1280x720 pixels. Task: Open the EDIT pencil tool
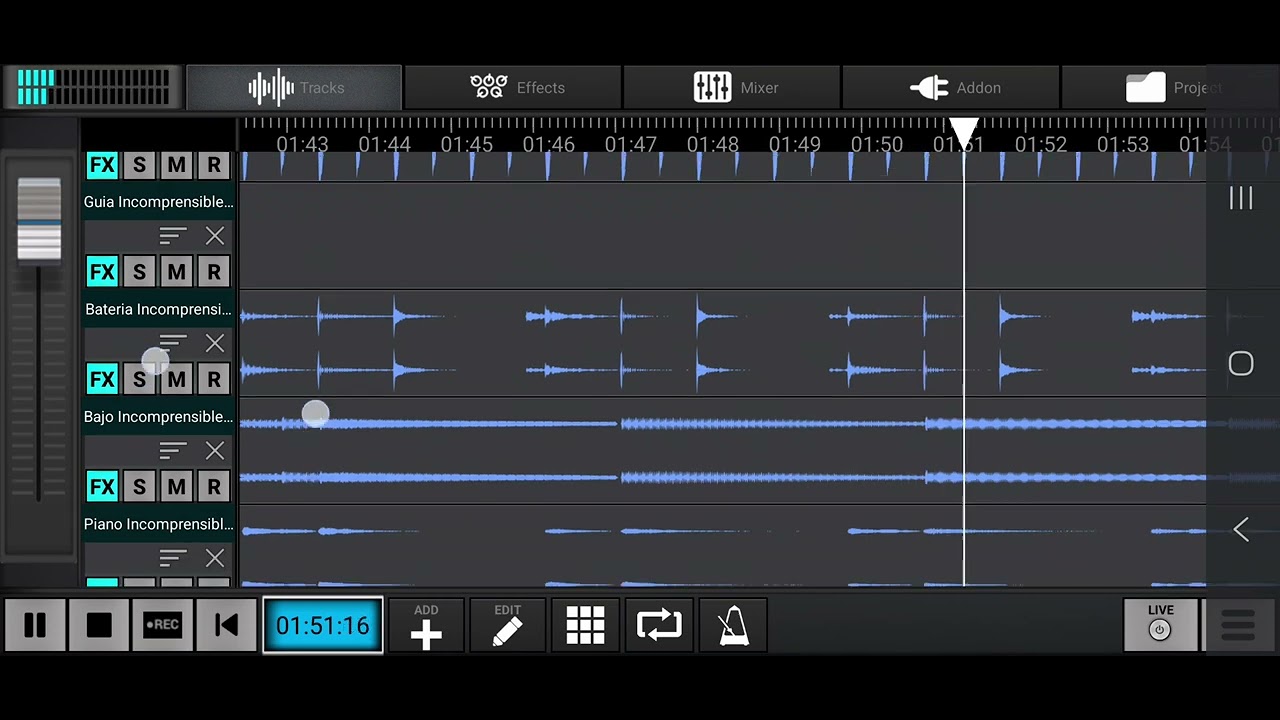point(507,626)
